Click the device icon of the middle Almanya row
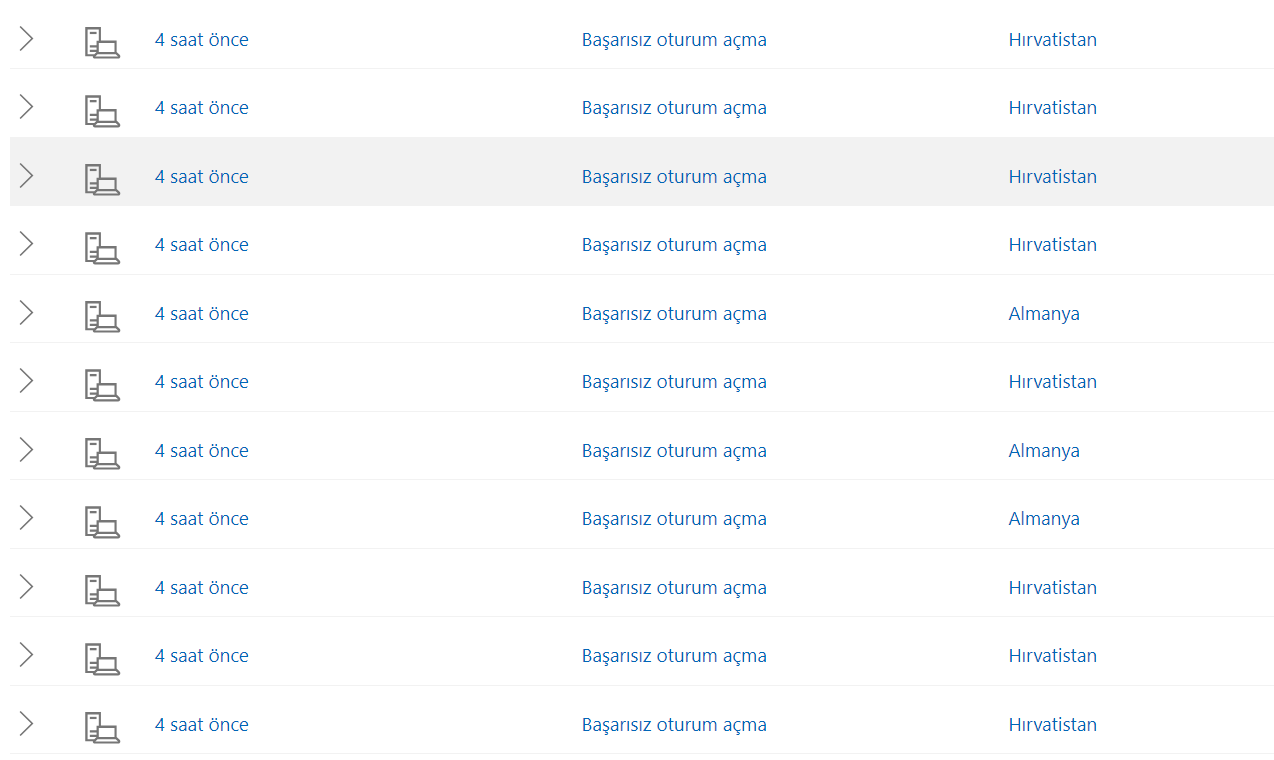 (x=101, y=453)
